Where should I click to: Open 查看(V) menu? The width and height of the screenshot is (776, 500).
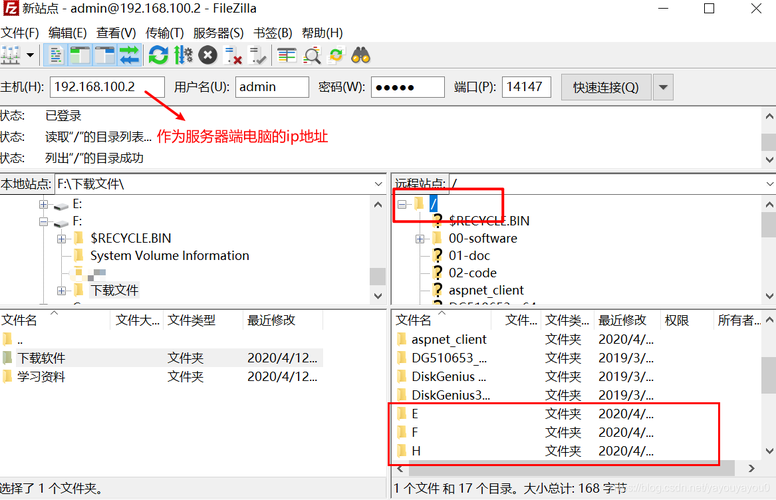pos(116,33)
